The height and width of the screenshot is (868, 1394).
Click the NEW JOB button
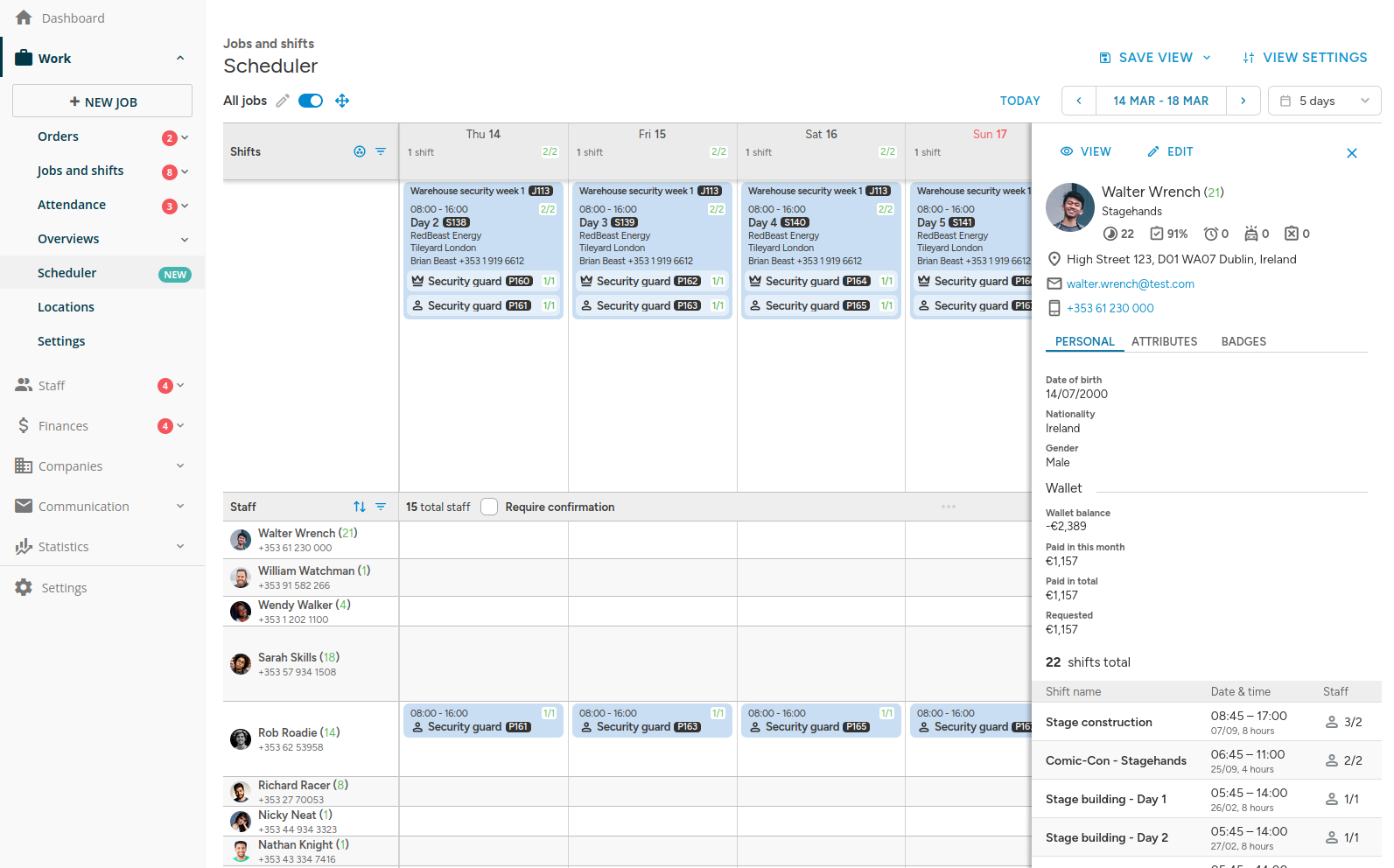102,101
